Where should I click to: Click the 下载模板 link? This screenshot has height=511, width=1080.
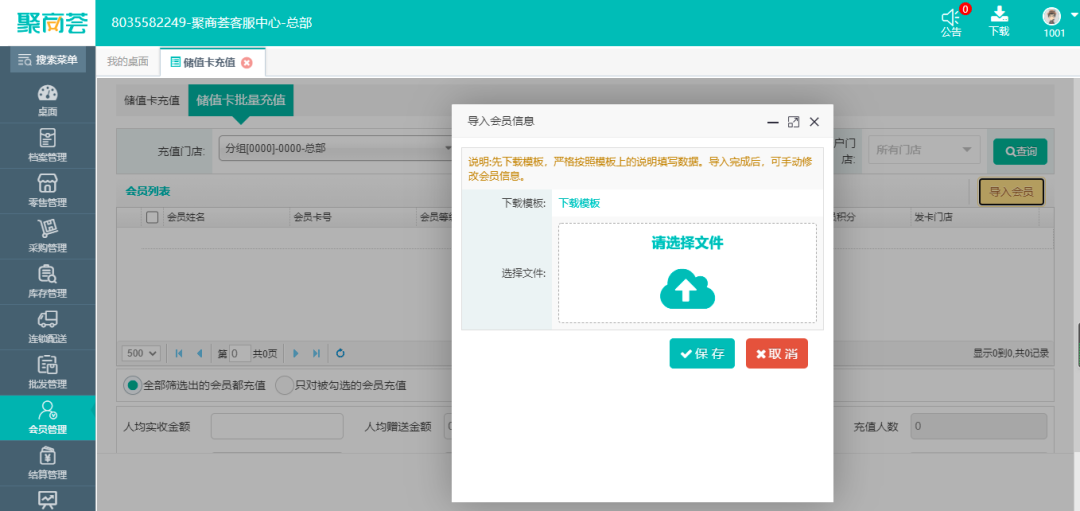[x=579, y=203]
